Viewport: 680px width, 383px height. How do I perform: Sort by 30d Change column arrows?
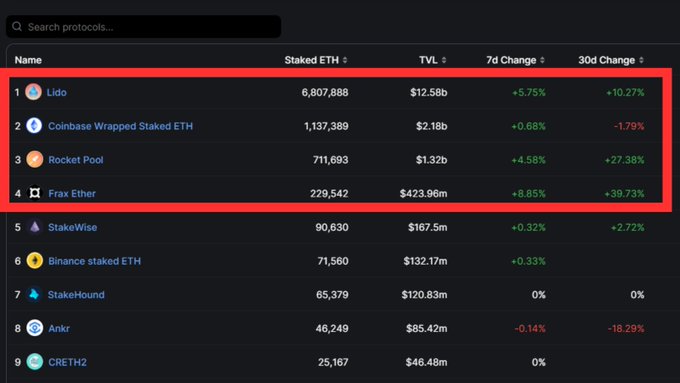click(x=641, y=60)
